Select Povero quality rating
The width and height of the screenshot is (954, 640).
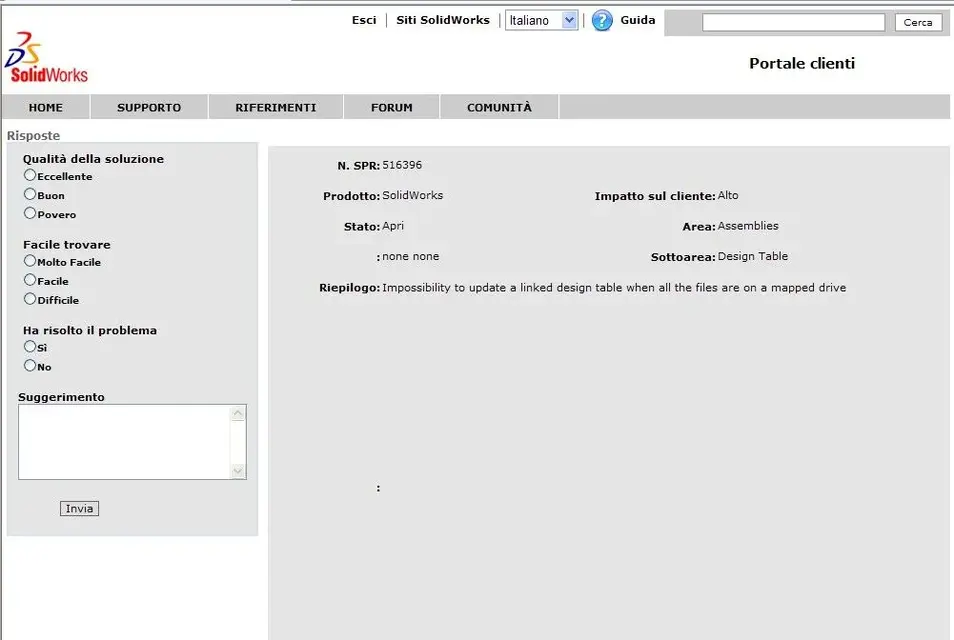tap(30, 213)
